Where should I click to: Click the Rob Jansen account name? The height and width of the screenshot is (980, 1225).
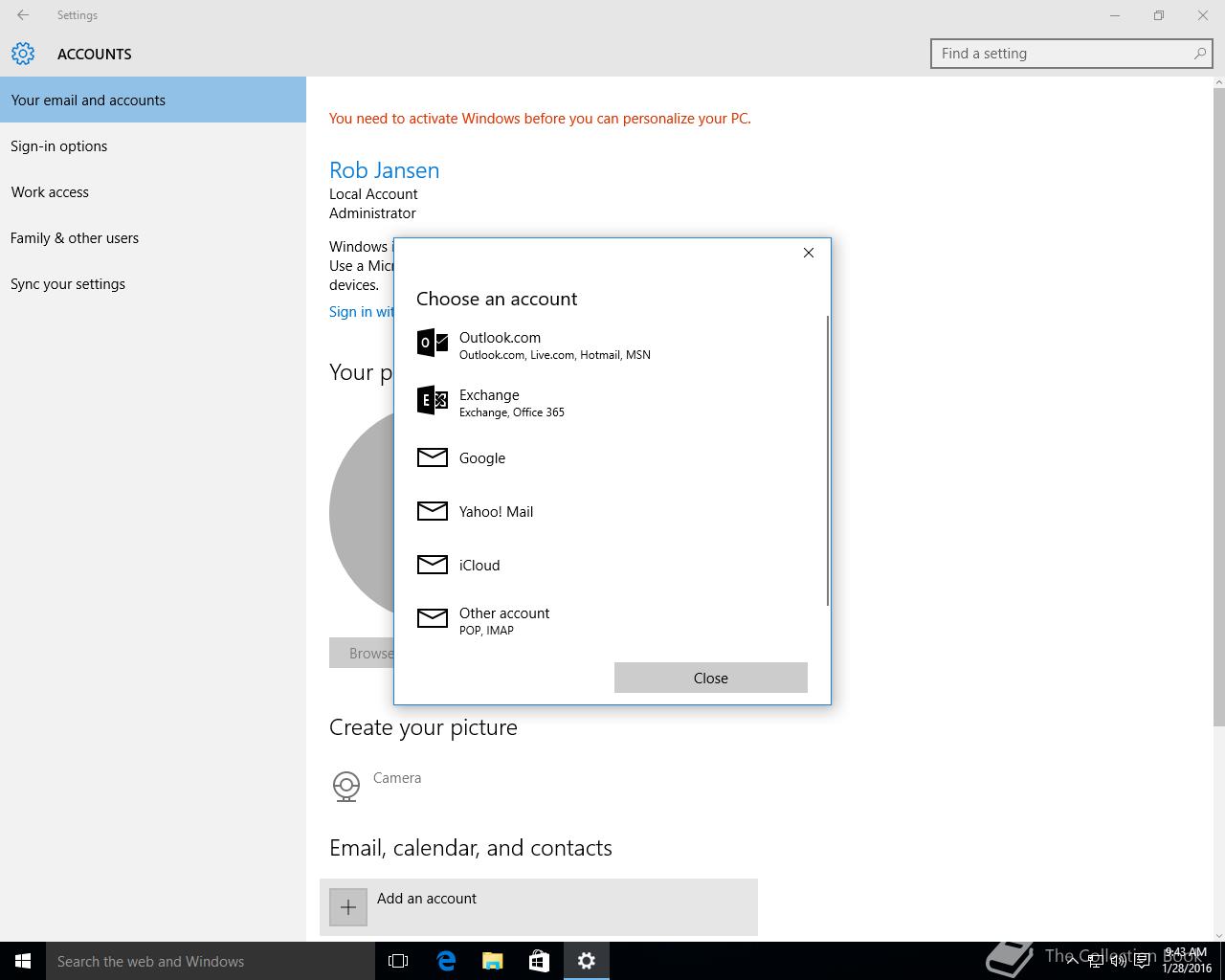[x=385, y=170]
